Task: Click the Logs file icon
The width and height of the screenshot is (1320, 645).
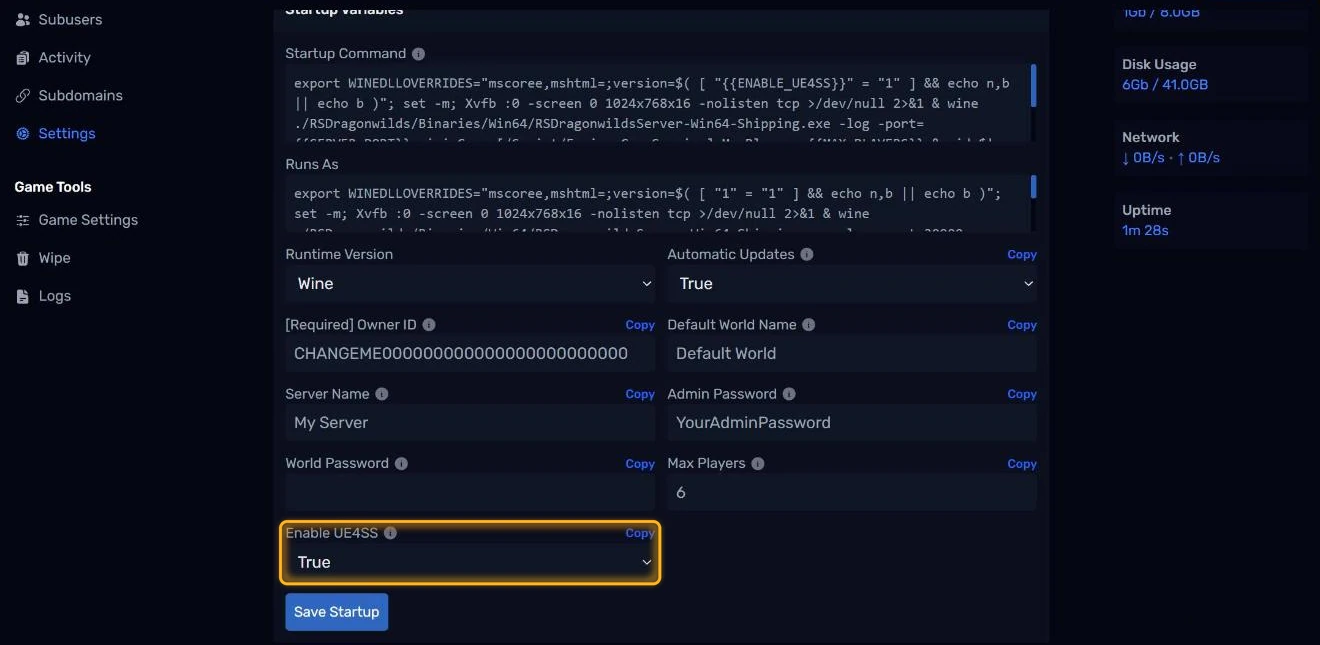Action: [x=23, y=296]
